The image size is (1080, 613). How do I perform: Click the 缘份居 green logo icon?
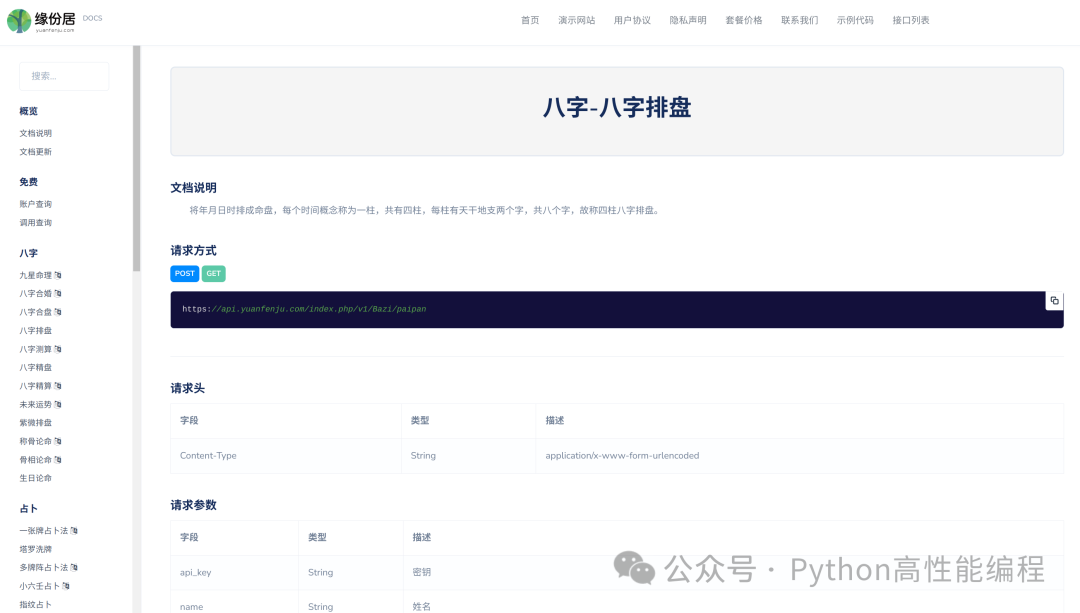pos(19,18)
